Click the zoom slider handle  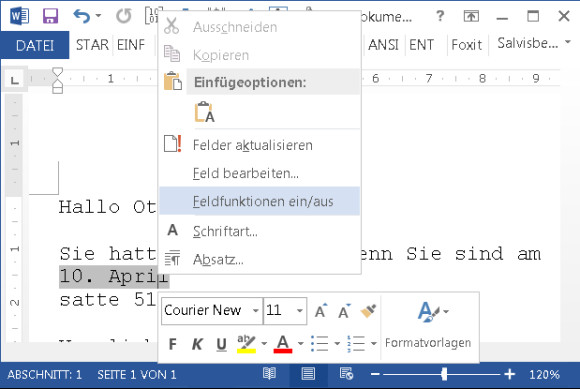[444, 374]
